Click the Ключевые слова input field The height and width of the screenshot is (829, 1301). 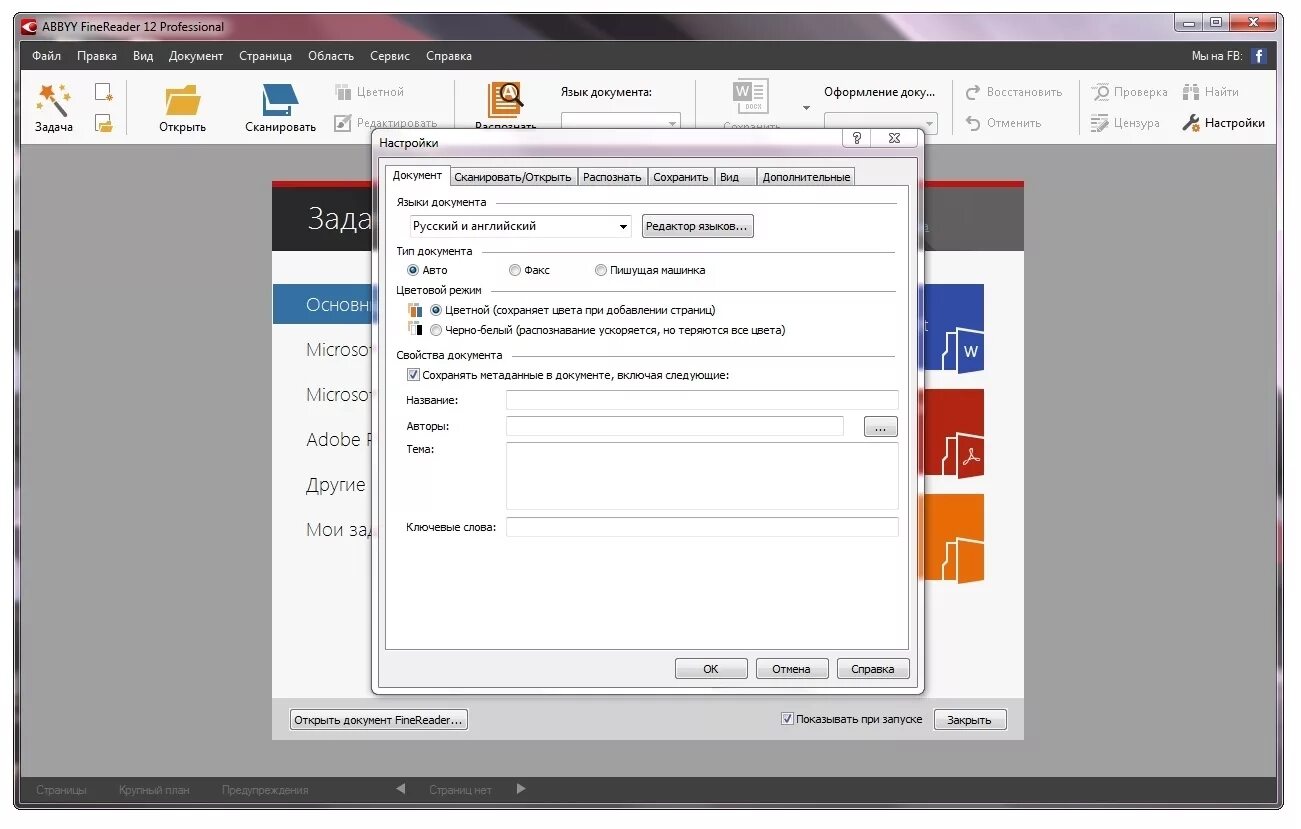pyautogui.click(x=702, y=527)
